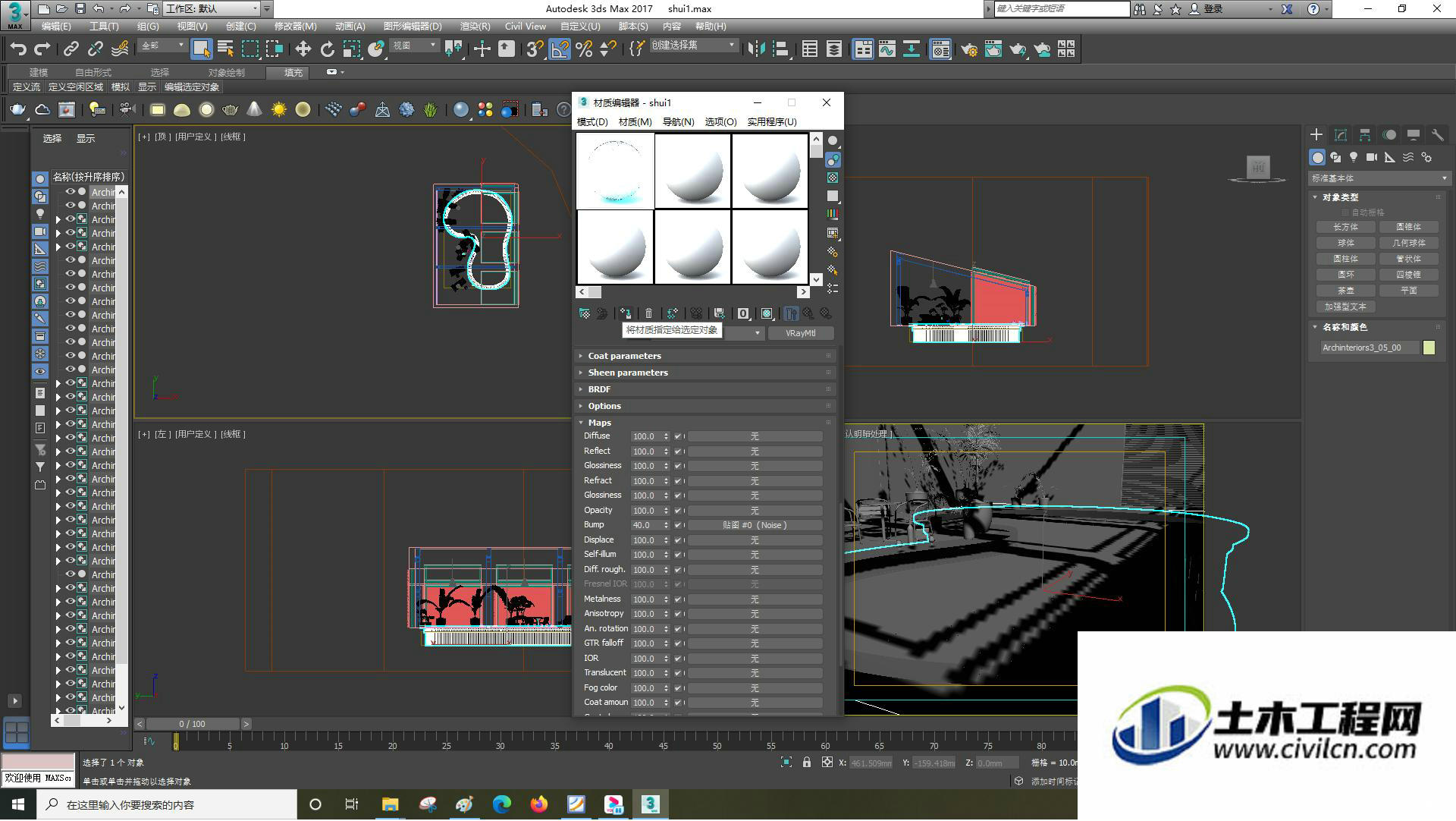Open the Select by Name tool
Screen dimensions: 1456x821
click(x=225, y=49)
